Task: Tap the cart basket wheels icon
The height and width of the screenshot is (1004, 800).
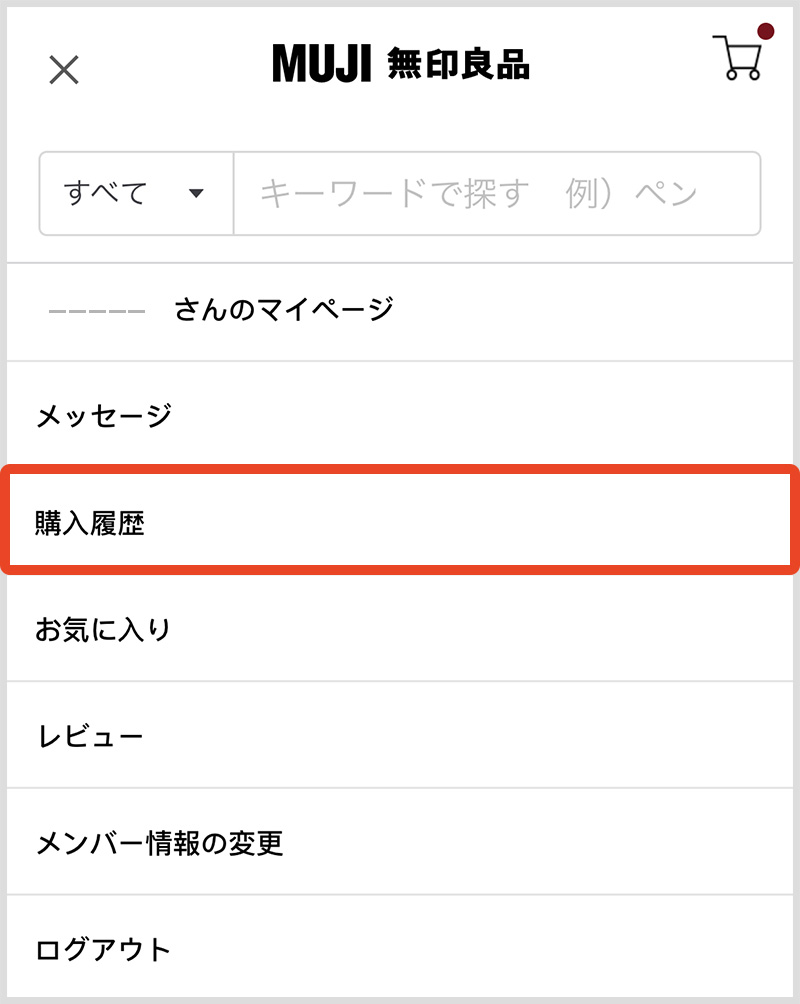Action: (743, 74)
